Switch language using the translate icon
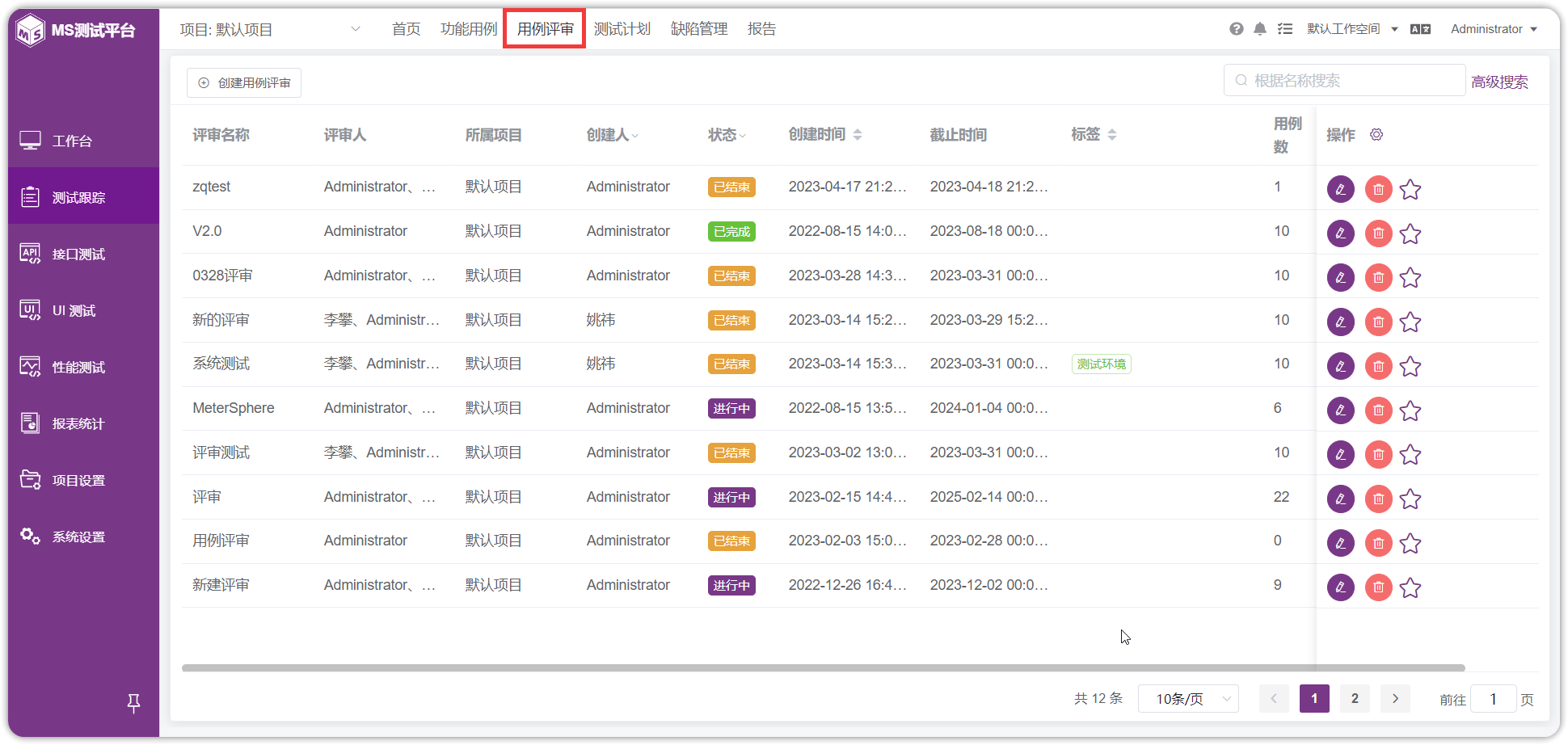Viewport: 1568px width, 745px height. [x=1420, y=29]
